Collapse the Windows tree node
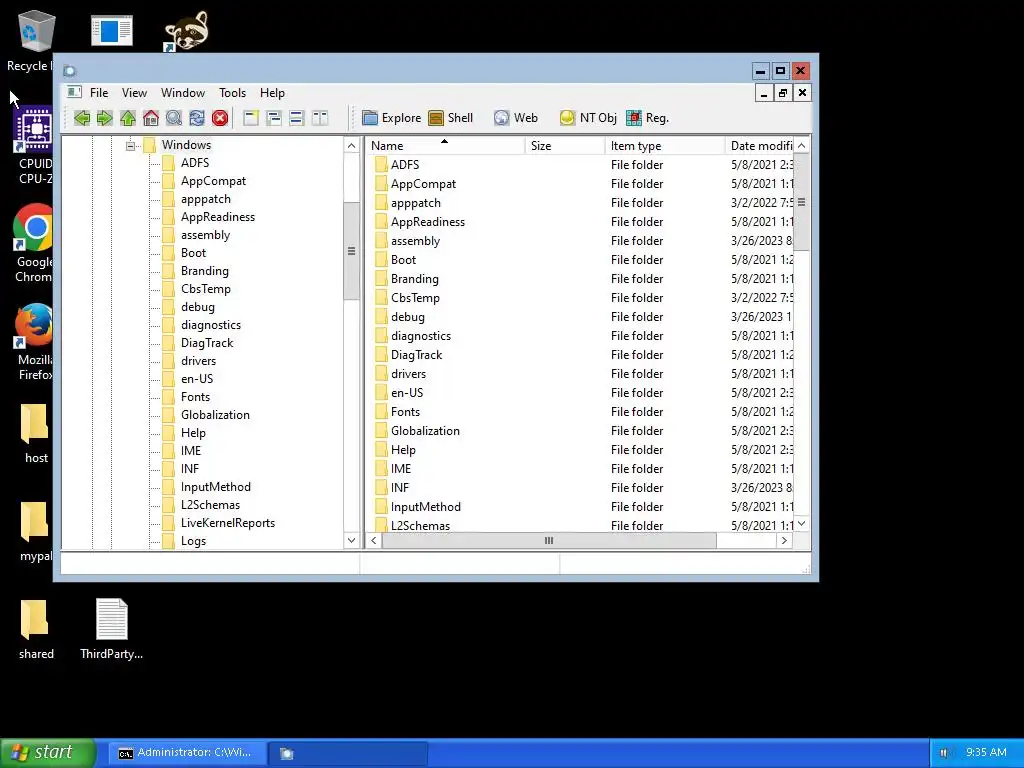The width and height of the screenshot is (1024, 768). coord(131,145)
